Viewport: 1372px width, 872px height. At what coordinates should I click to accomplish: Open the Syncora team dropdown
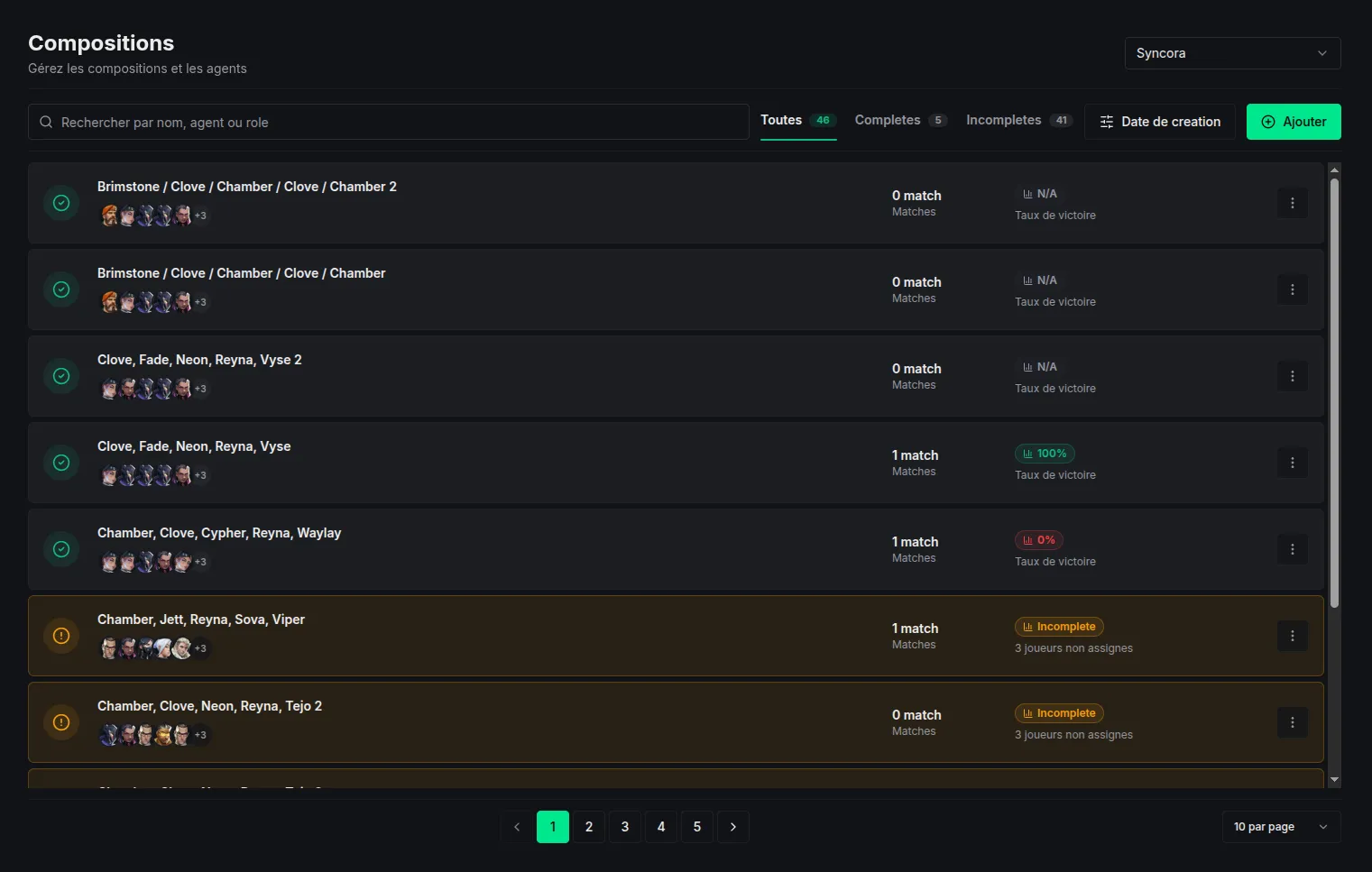tap(1232, 53)
